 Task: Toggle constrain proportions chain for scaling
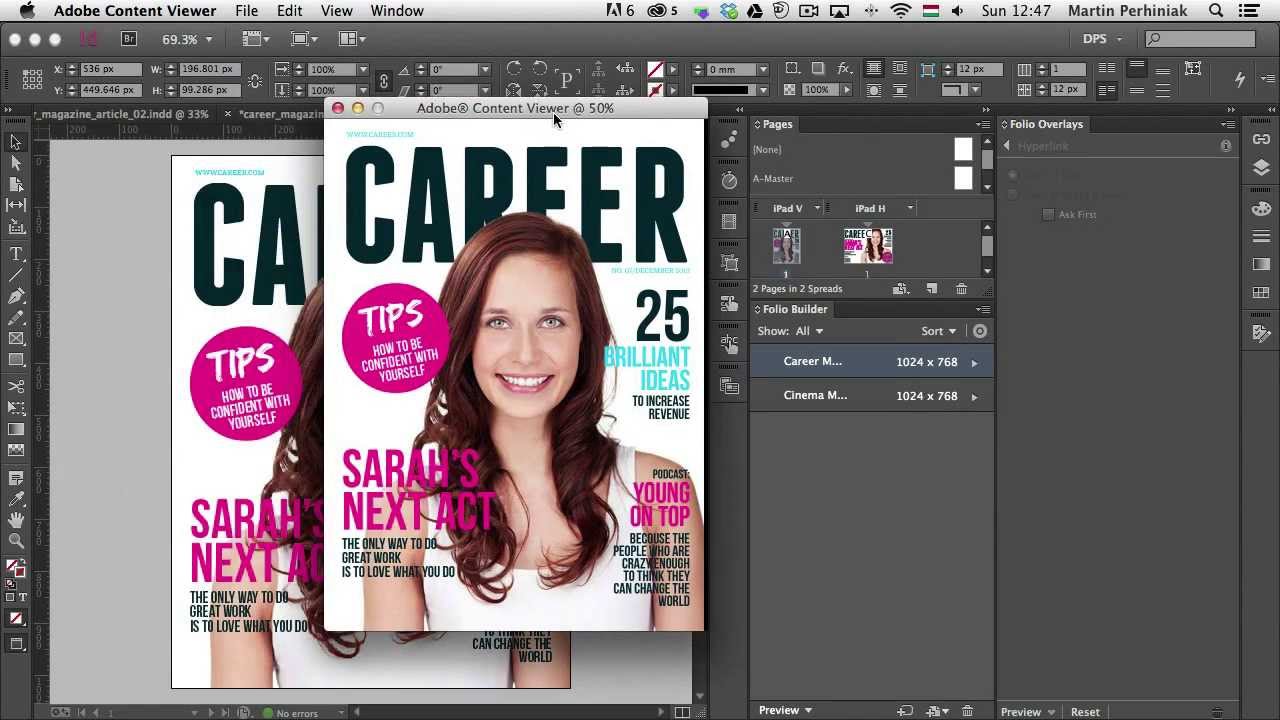[x=383, y=80]
